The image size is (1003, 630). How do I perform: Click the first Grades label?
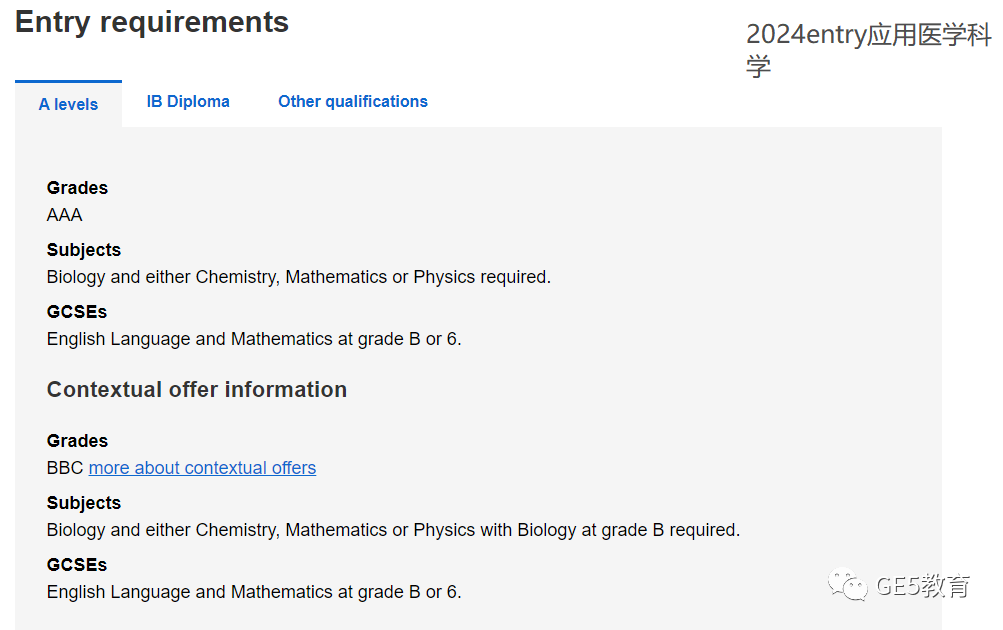(x=77, y=188)
